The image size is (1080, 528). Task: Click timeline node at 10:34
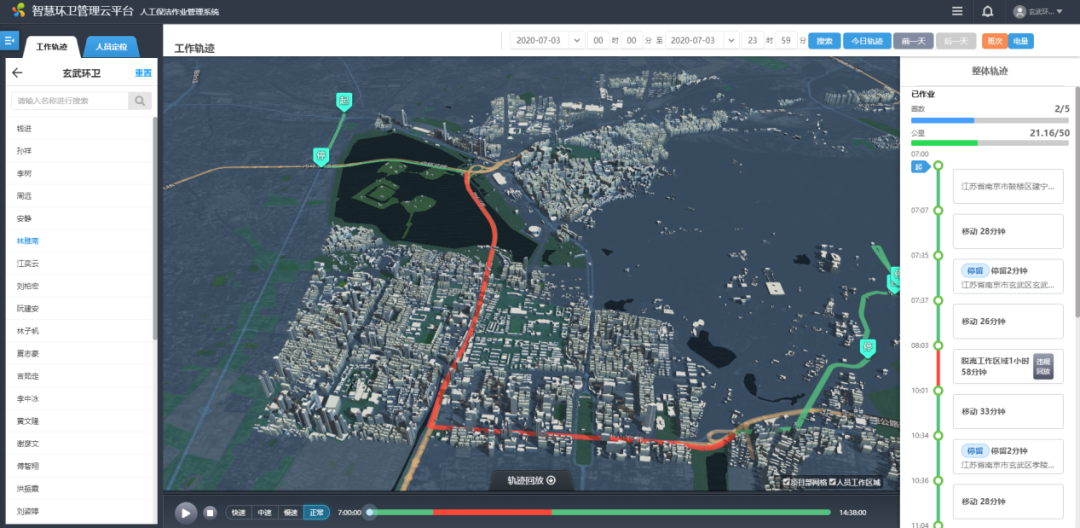[x=937, y=436]
